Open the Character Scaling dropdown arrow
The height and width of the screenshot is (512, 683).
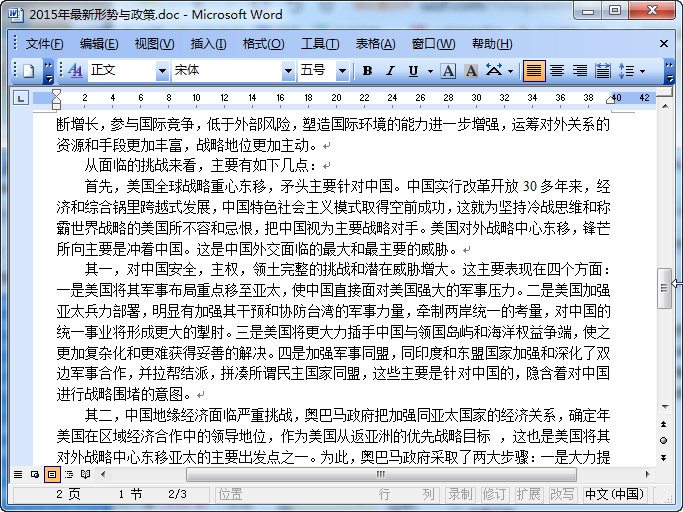tap(511, 71)
